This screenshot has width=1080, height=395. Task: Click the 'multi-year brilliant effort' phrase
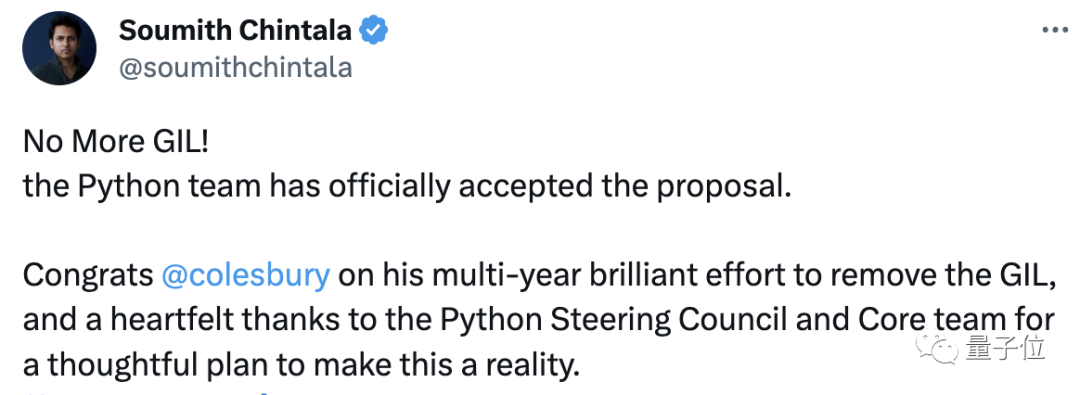coord(560,275)
